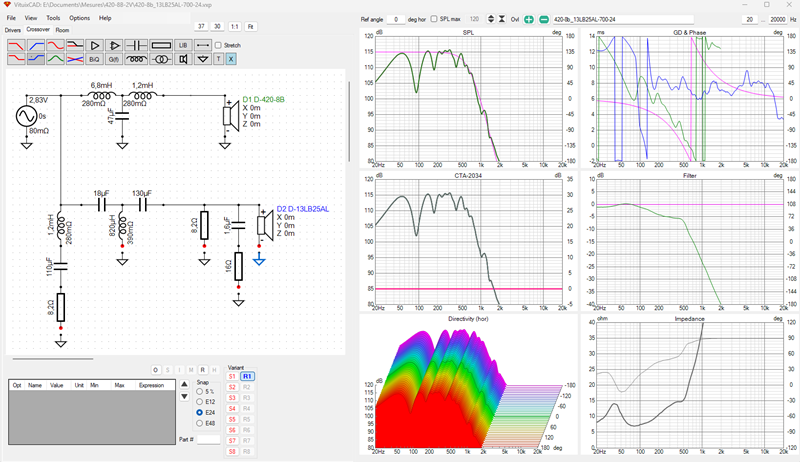The image size is (800, 462).
Task: Select the capacitor component tool
Action: coord(136,45)
